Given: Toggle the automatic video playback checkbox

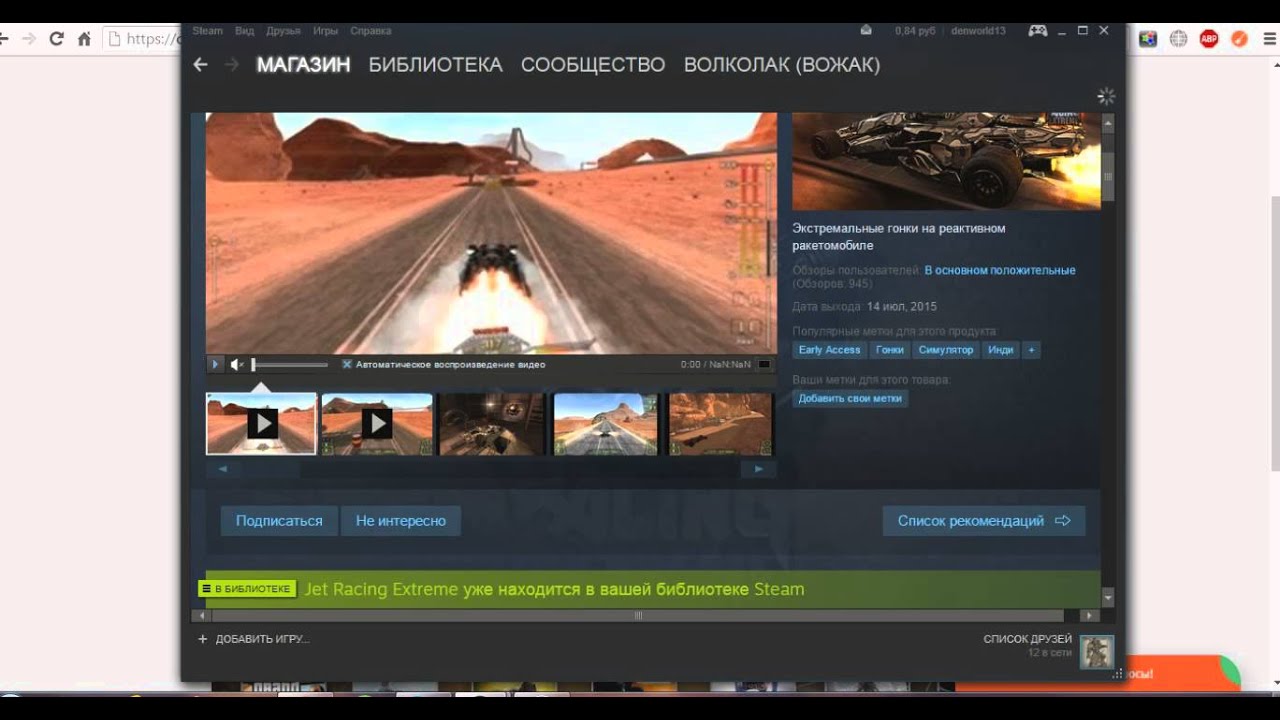Looking at the screenshot, I should tap(347, 365).
